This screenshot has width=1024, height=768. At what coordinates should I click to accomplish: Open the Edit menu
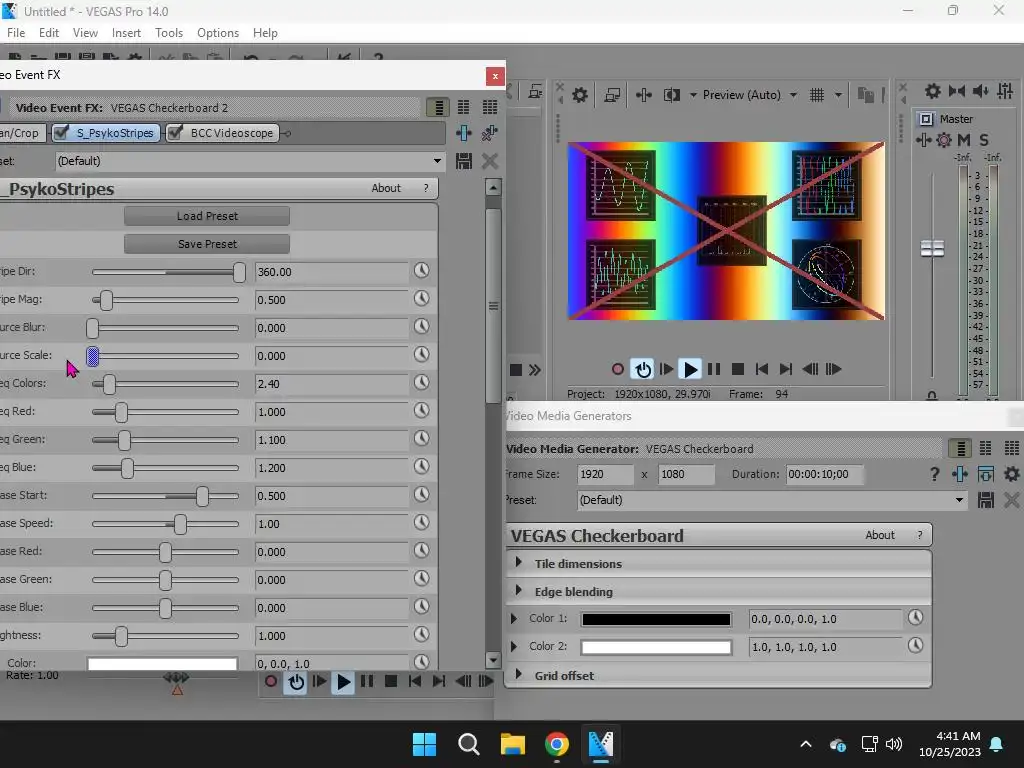tap(49, 33)
